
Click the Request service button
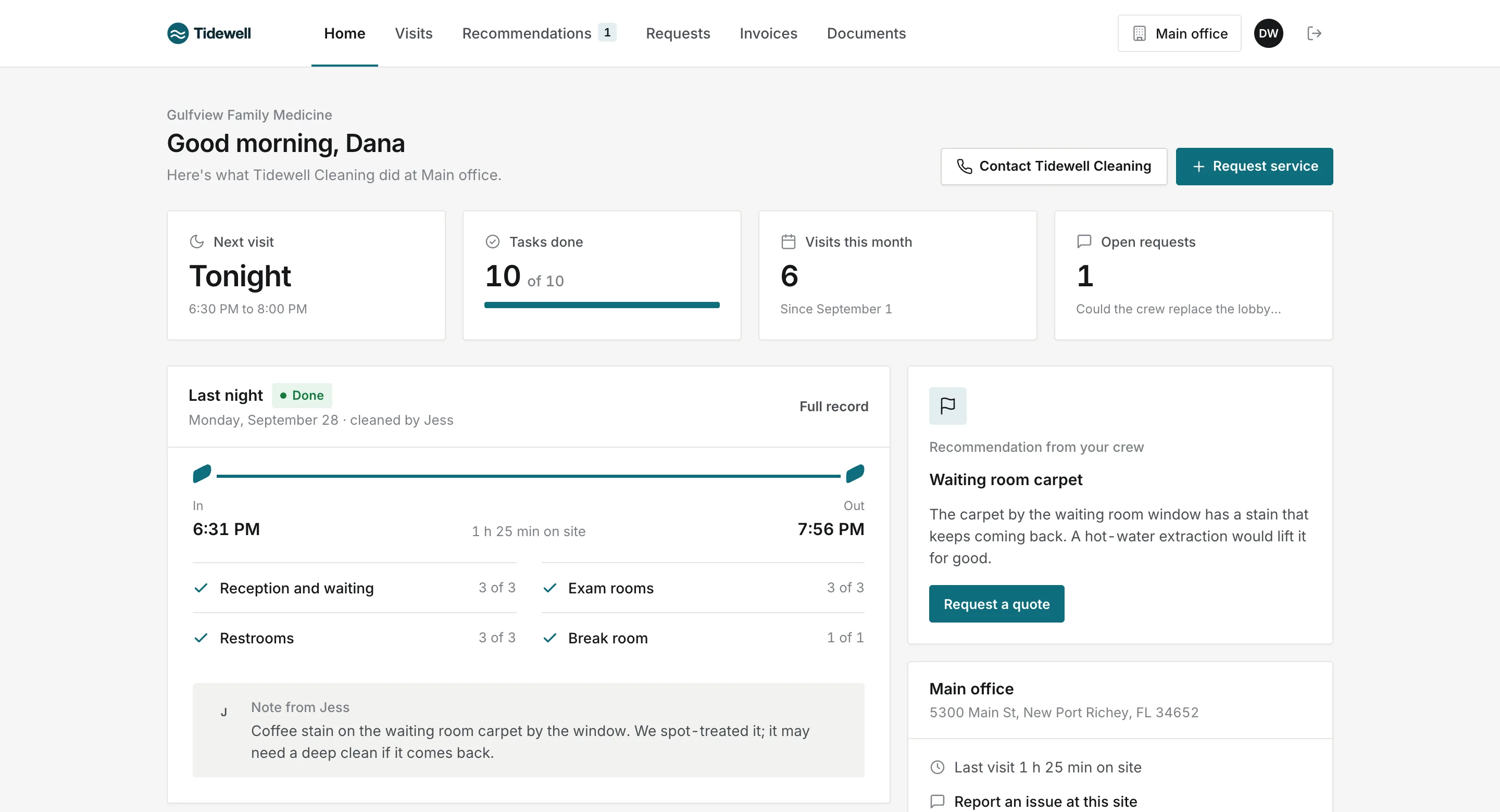point(1254,167)
